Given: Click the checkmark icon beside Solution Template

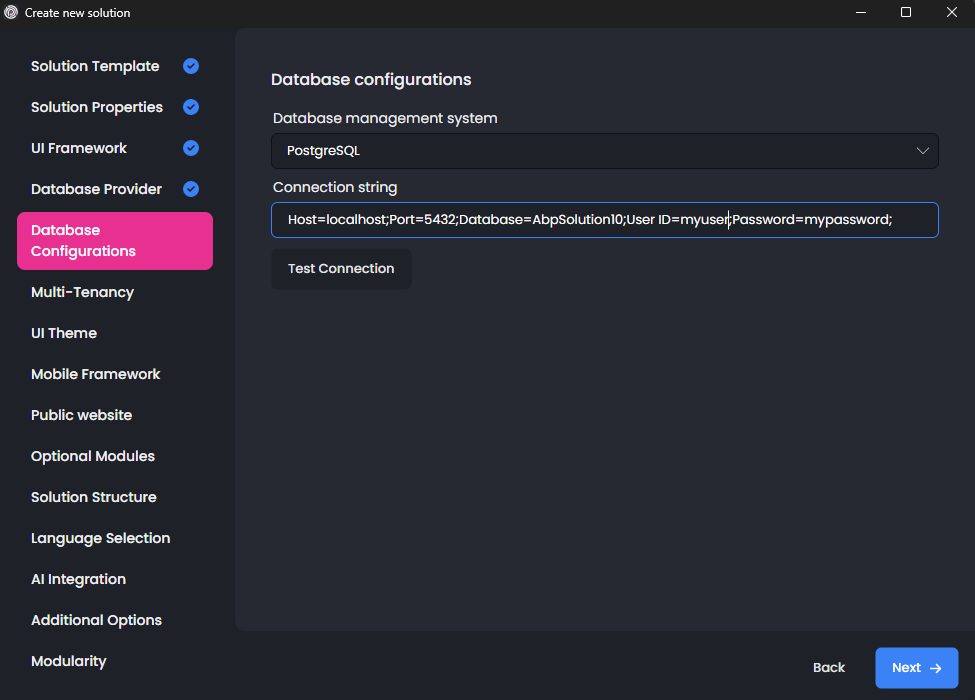Looking at the screenshot, I should pos(191,66).
